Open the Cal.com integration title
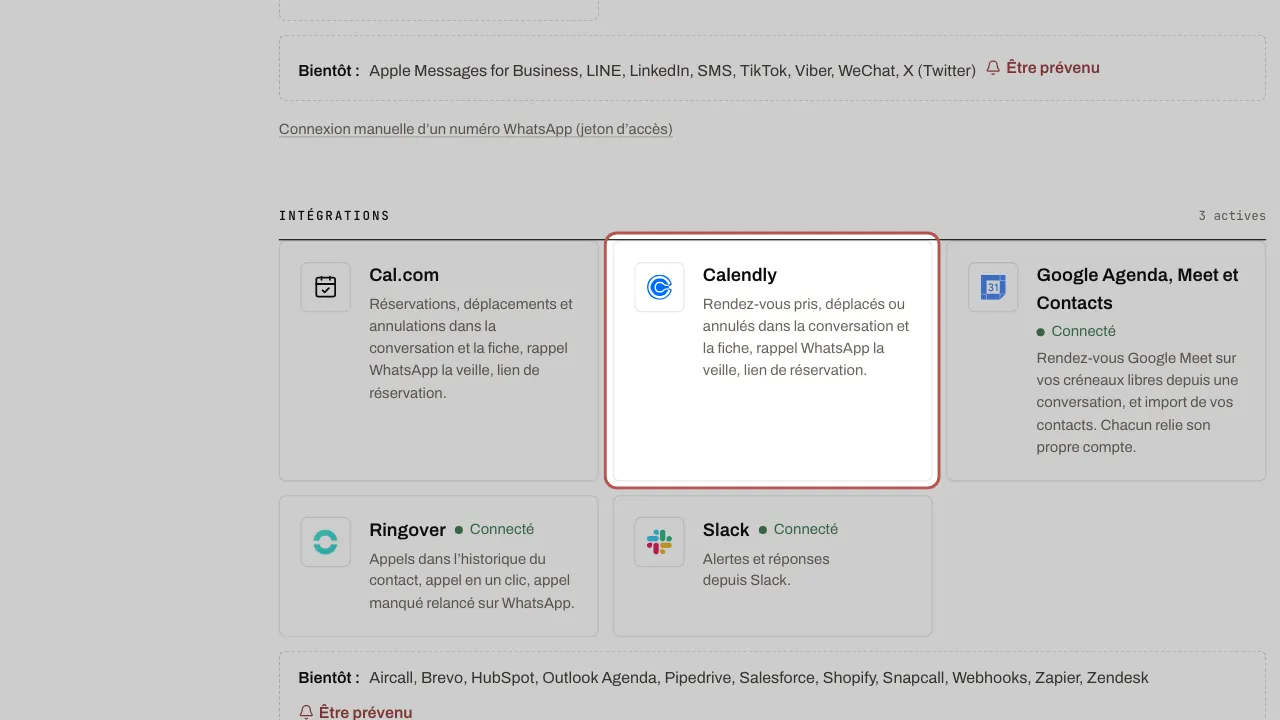Viewport: 1280px width, 720px height. pos(404,275)
